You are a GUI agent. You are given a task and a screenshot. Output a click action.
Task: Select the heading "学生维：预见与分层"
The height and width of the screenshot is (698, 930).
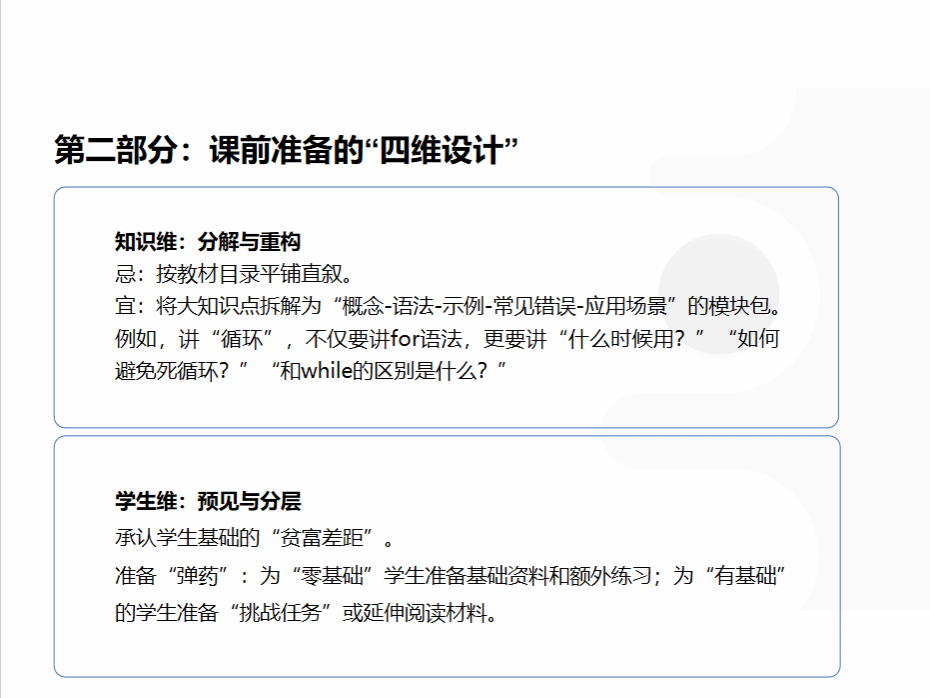pos(208,501)
